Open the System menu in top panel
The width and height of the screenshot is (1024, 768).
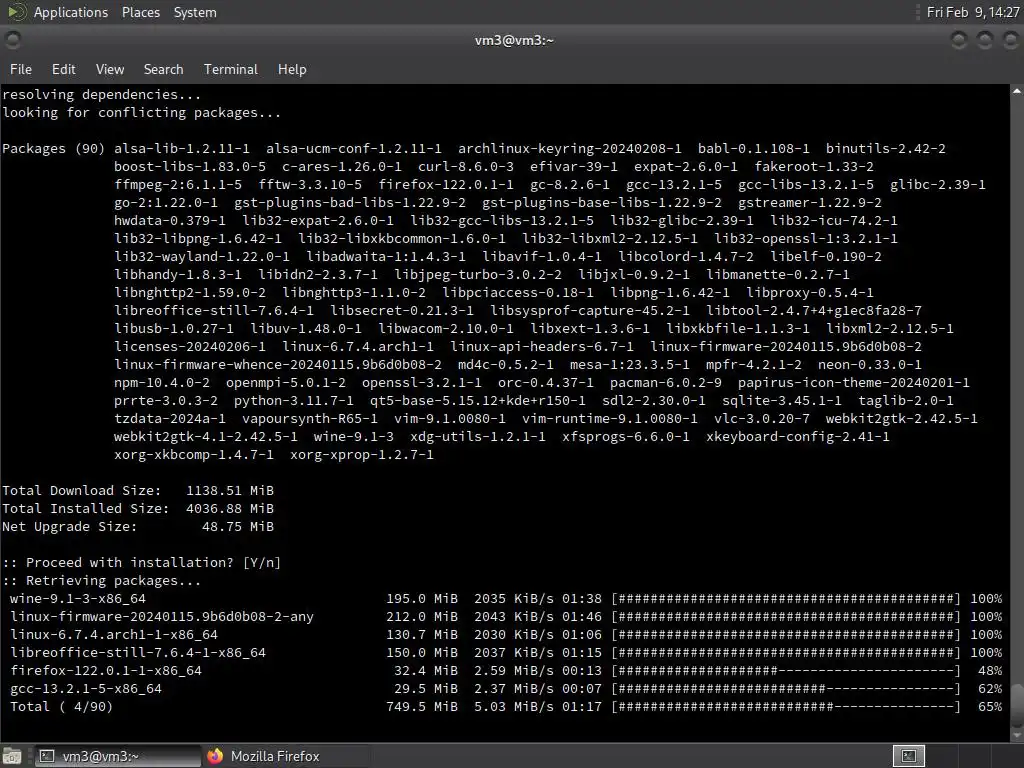point(195,12)
